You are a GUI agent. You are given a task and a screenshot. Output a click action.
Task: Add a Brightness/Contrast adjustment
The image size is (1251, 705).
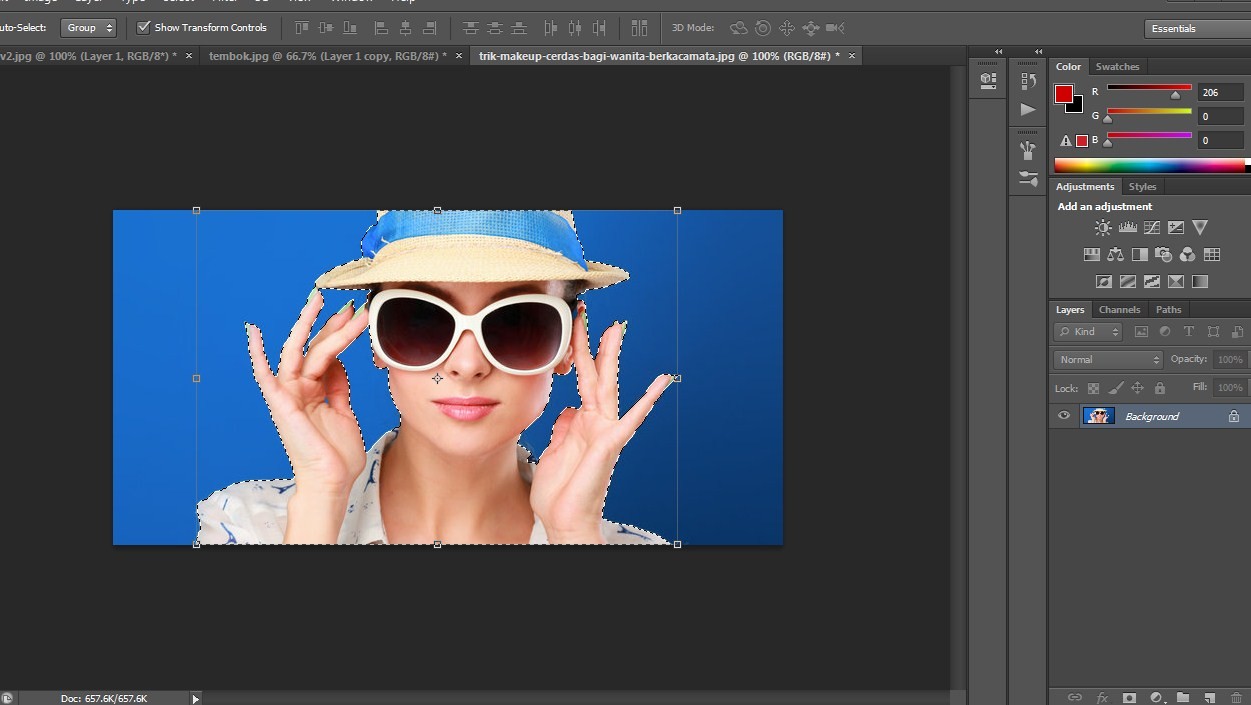(x=1103, y=228)
